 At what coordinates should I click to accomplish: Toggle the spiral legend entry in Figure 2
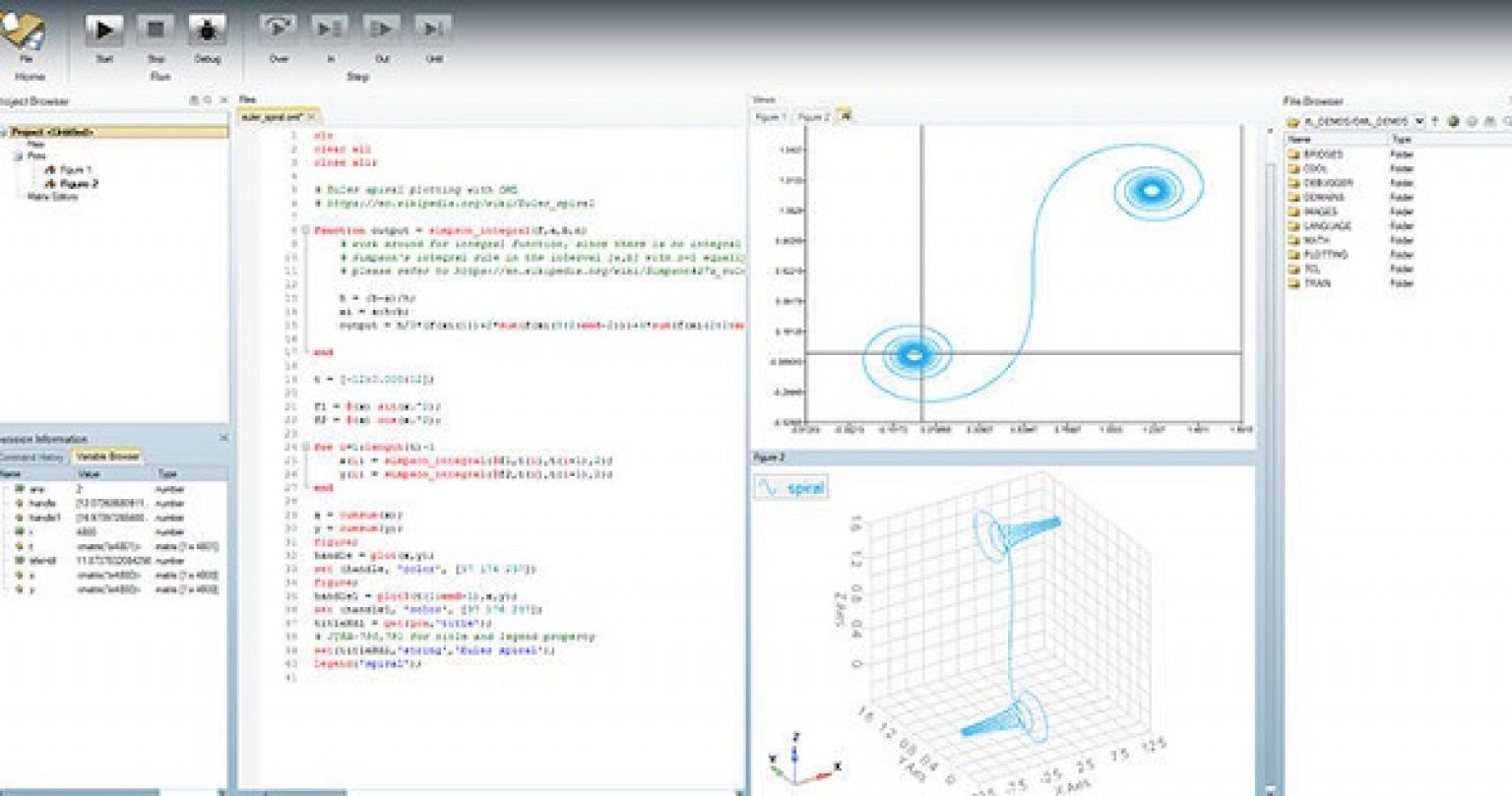[805, 485]
